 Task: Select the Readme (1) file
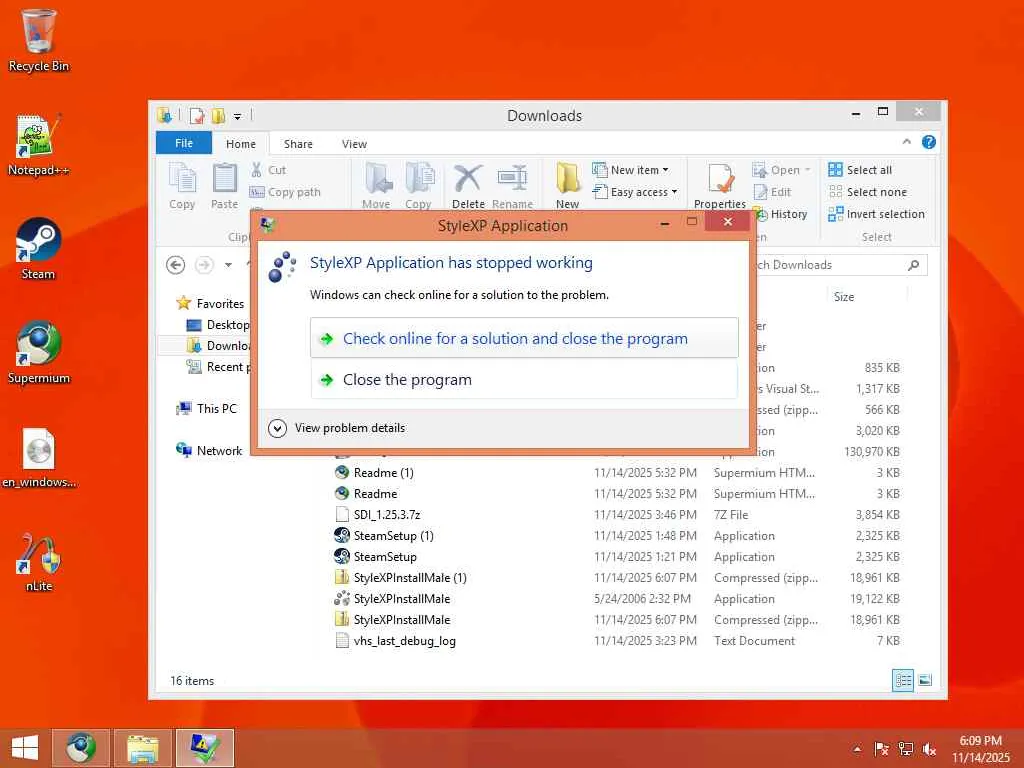[x=383, y=473]
